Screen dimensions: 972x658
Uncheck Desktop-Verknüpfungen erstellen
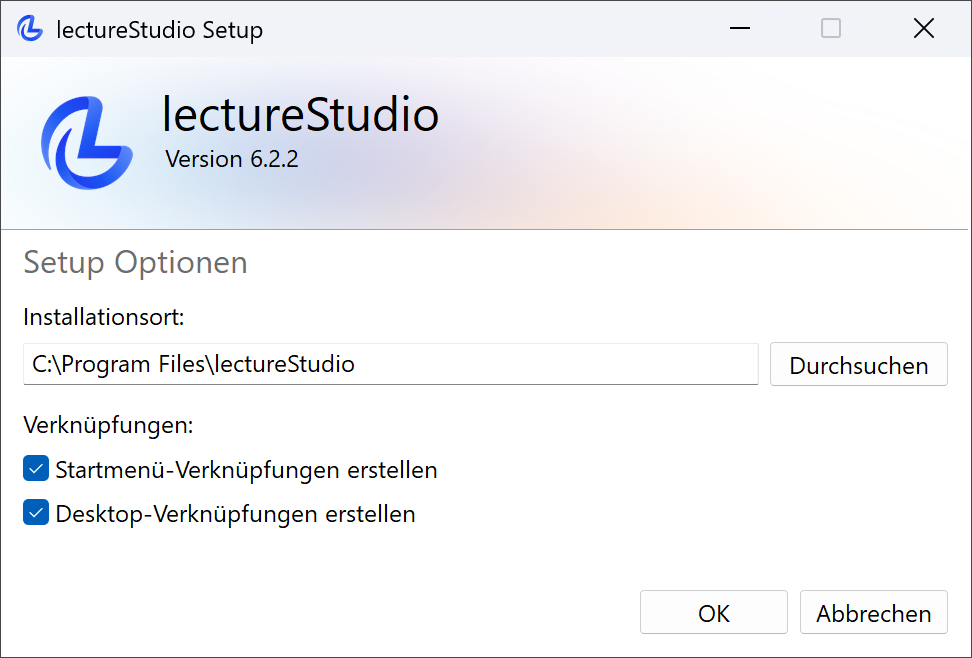pos(36,513)
